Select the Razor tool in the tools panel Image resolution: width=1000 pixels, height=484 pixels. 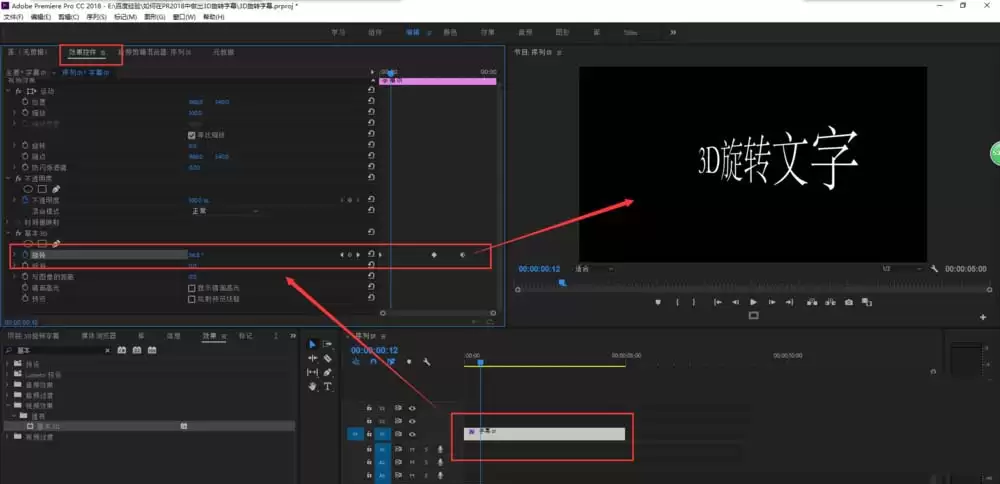(327, 358)
